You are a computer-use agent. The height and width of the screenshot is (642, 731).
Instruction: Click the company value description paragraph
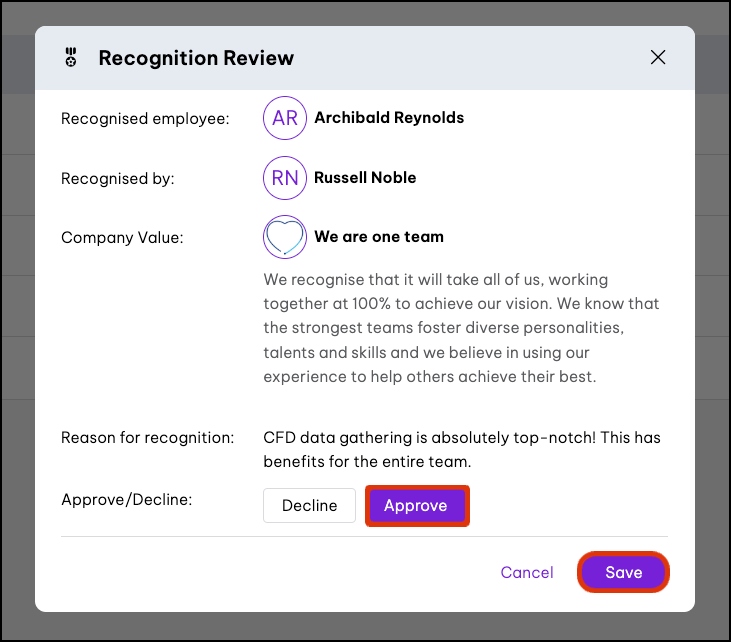[461, 328]
